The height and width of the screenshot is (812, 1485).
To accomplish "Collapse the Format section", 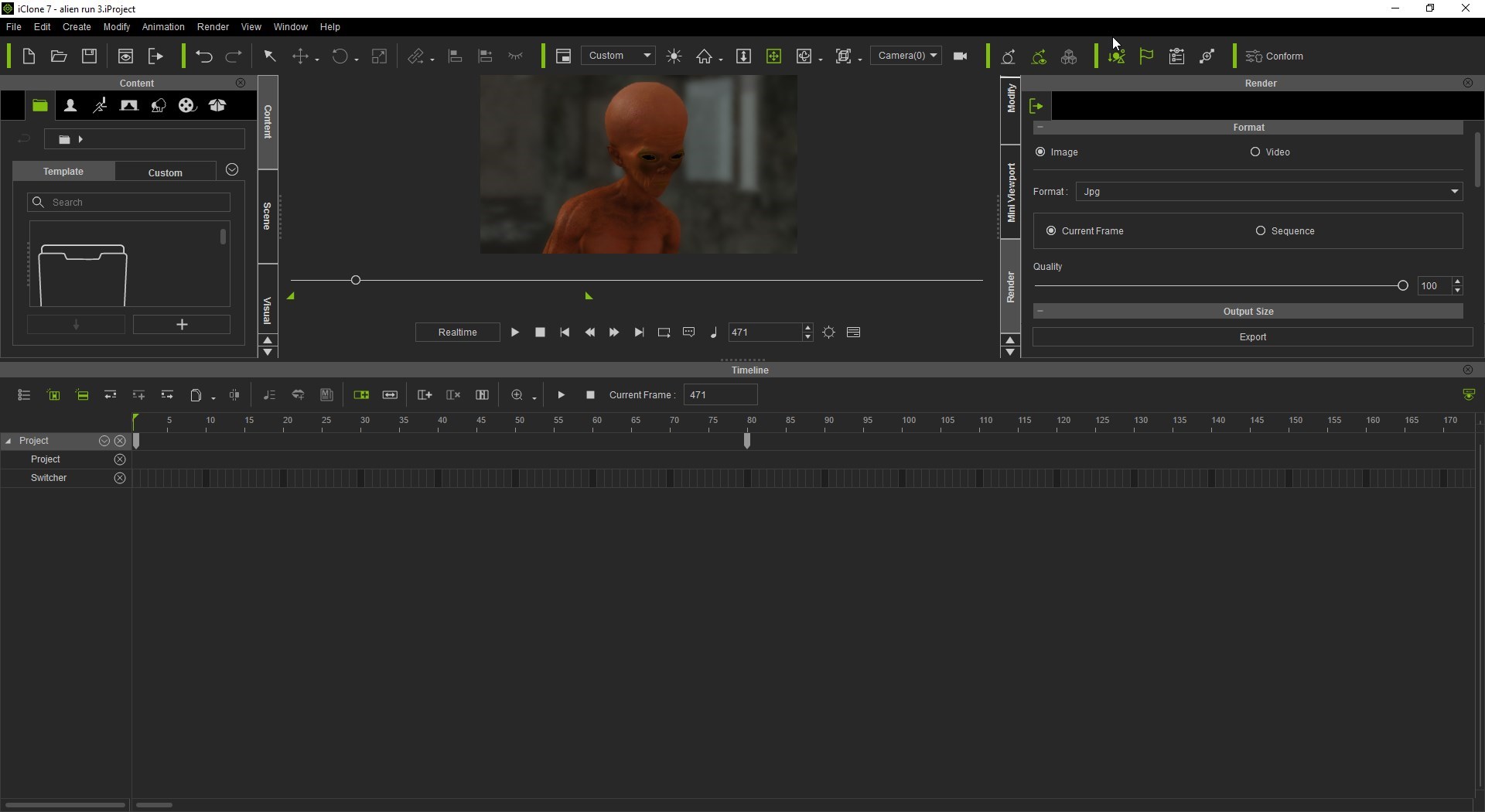I will [x=1040, y=128].
